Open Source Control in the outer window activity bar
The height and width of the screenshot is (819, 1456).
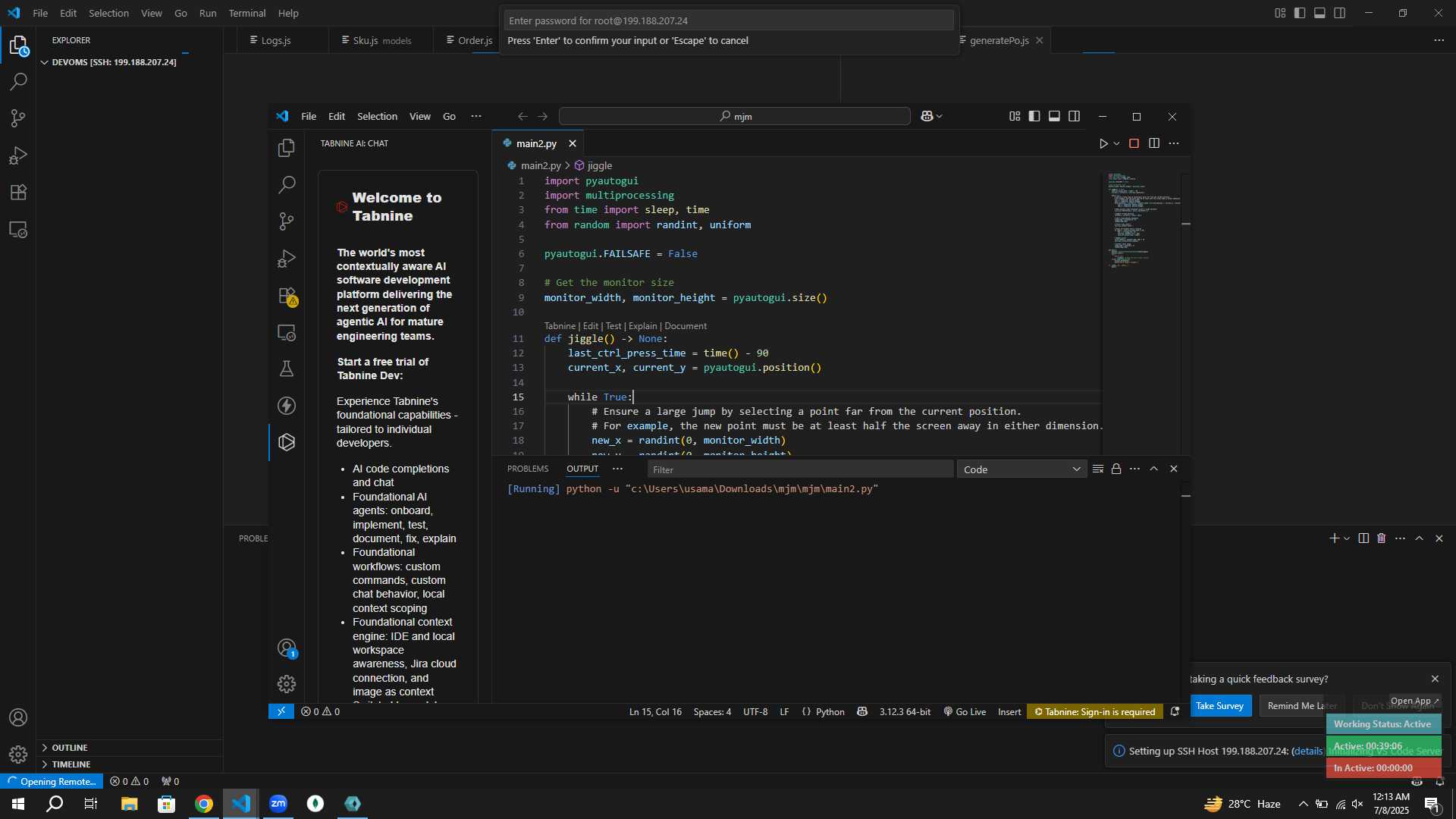coord(18,118)
